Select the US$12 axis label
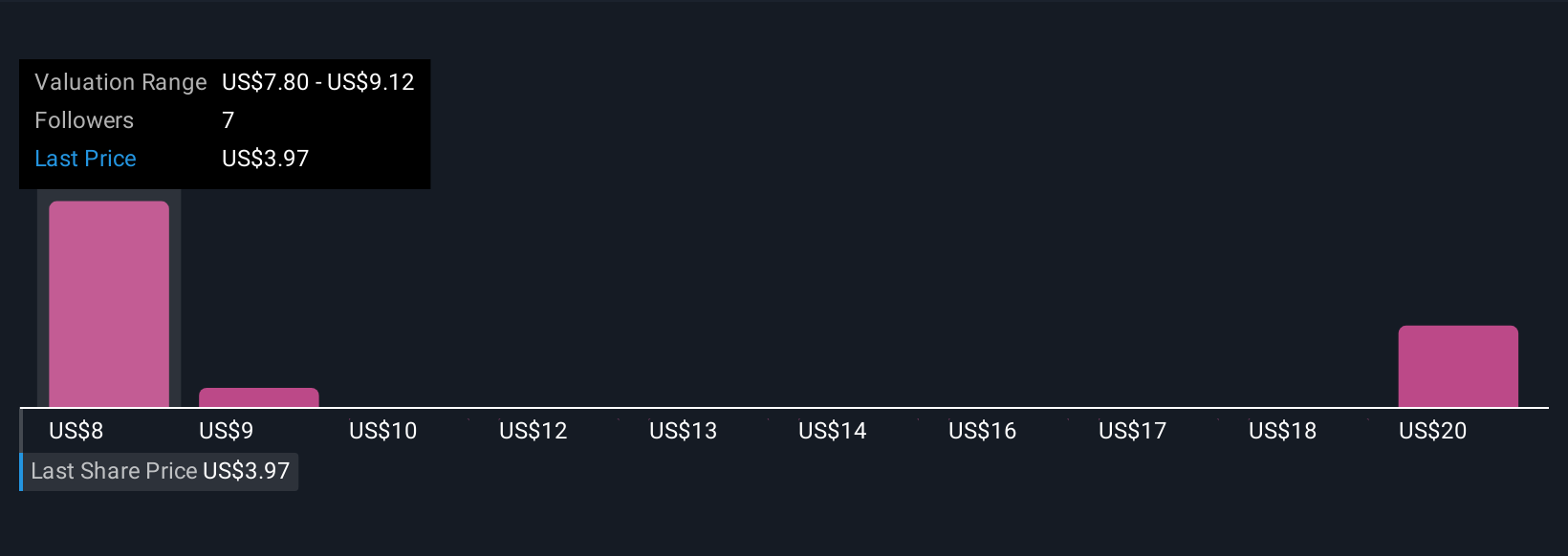This screenshot has height=556, width=1568. 534,431
